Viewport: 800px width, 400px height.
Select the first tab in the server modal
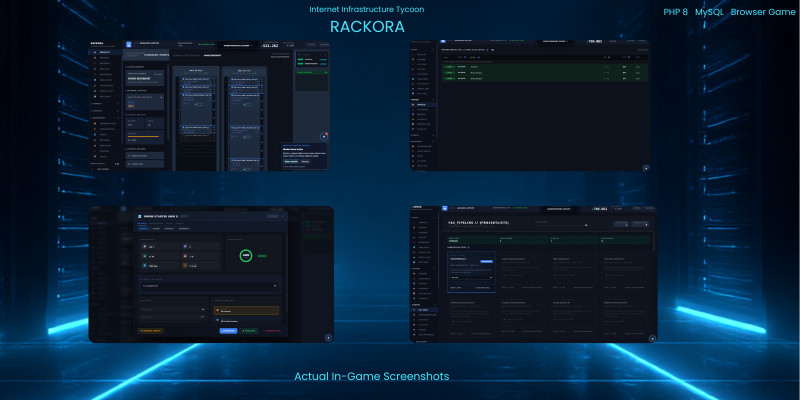(143, 227)
